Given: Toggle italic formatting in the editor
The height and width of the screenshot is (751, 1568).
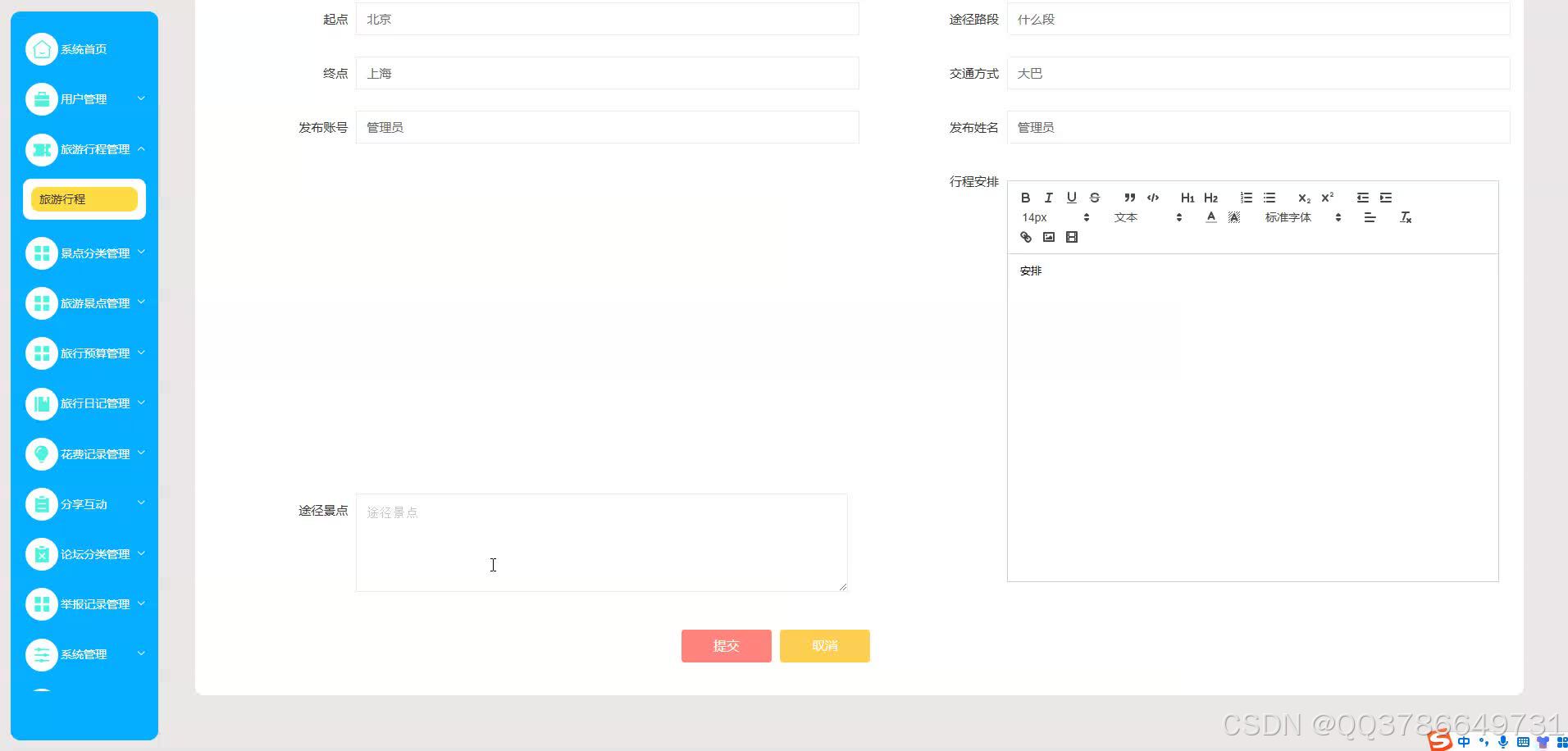Looking at the screenshot, I should [x=1048, y=198].
